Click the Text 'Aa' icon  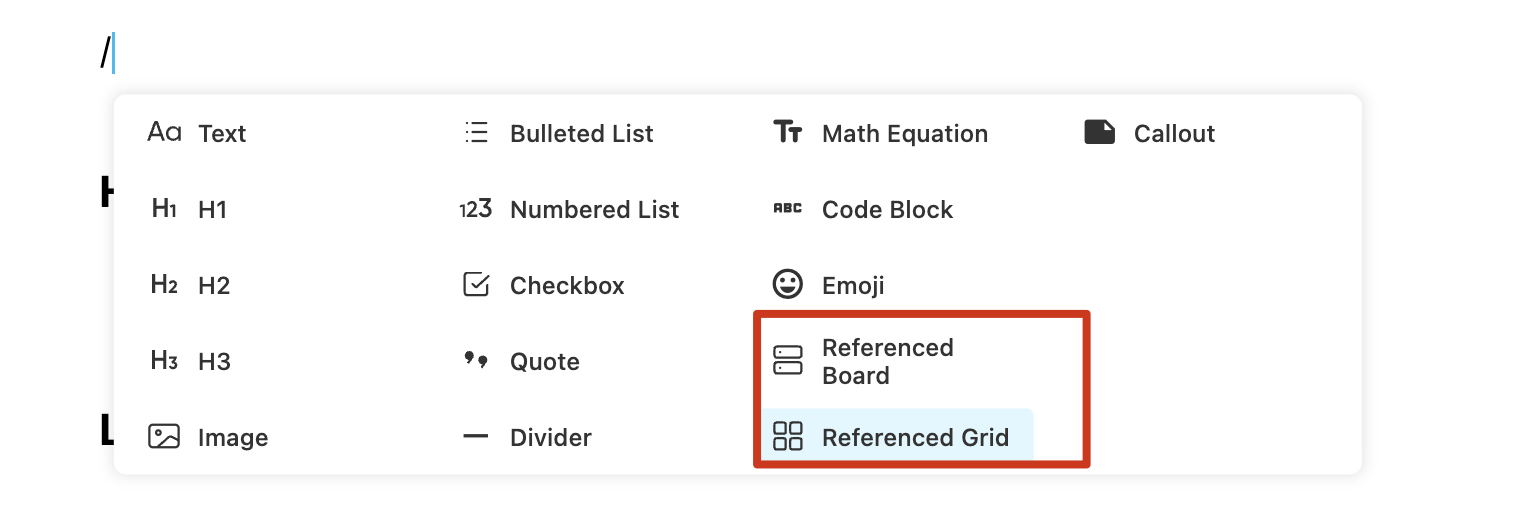pyautogui.click(x=164, y=132)
